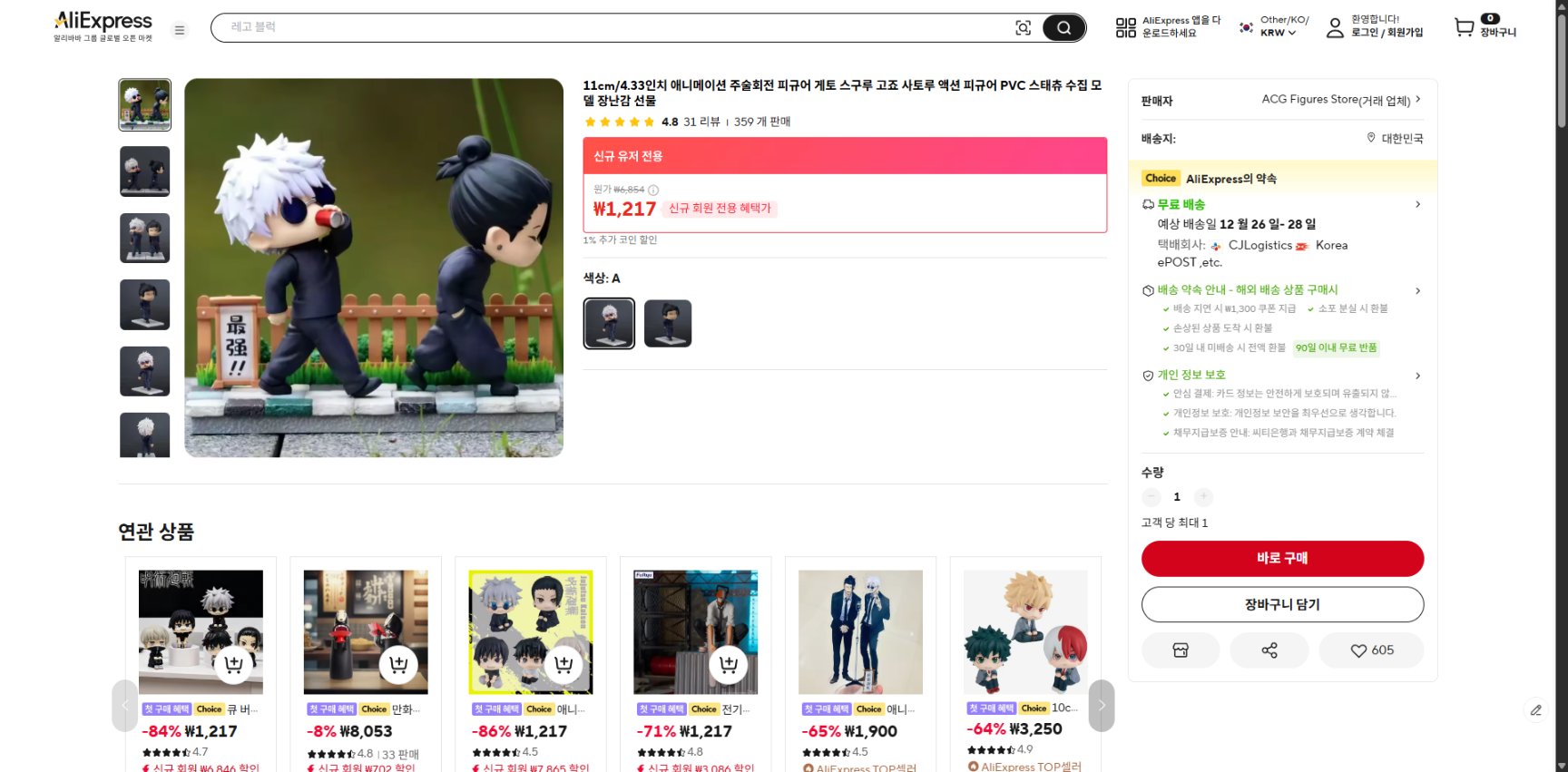
Task: Select color option A swatch
Action: tap(609, 323)
